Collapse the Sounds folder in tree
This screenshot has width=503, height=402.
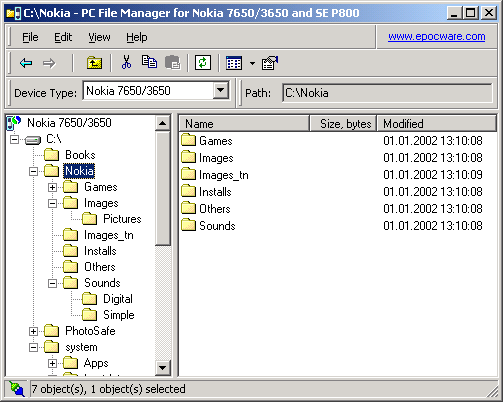coord(52,283)
